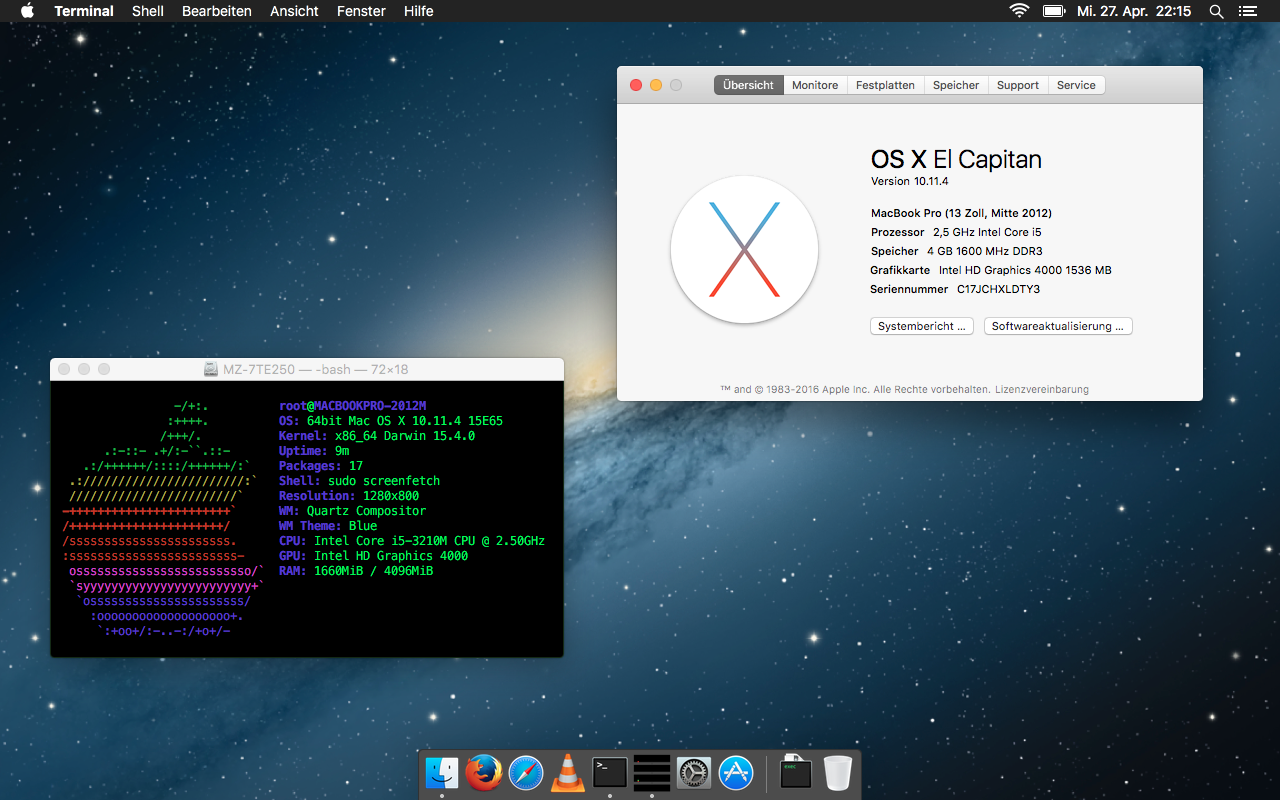This screenshot has width=1280, height=800.
Task: Switch to the Service tab
Action: (x=1076, y=85)
